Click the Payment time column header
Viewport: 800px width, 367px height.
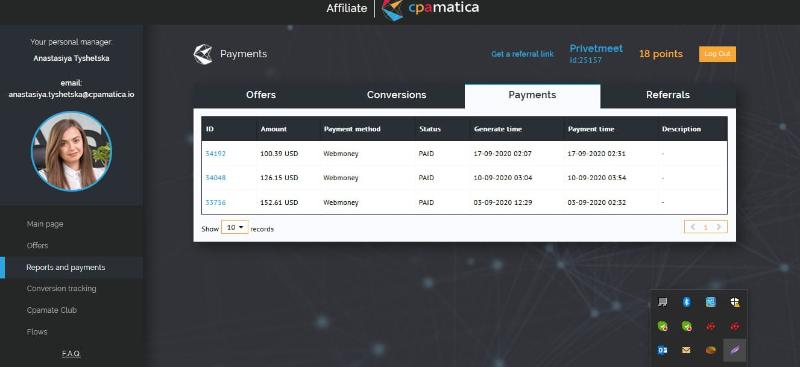click(x=591, y=129)
